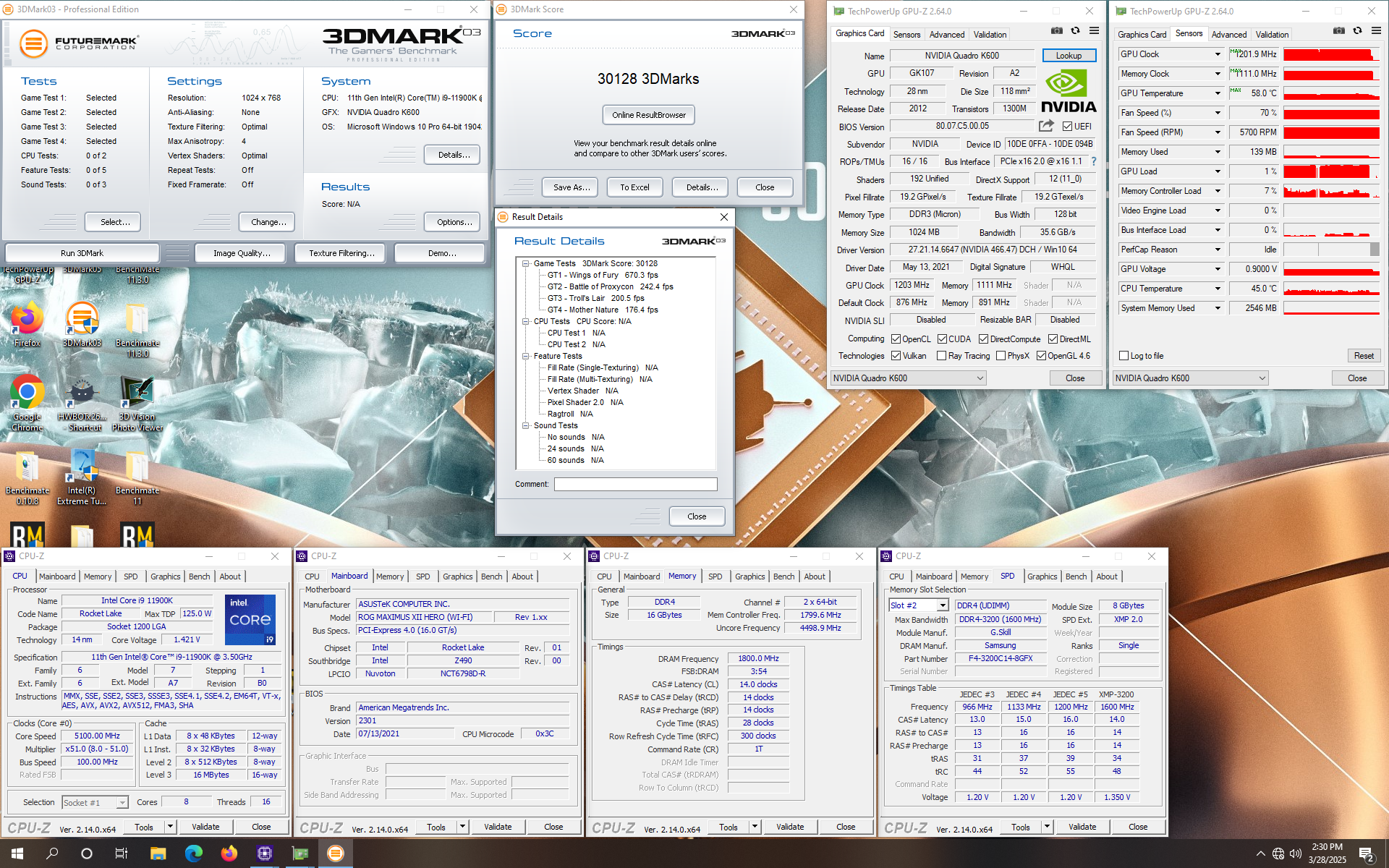The height and width of the screenshot is (868, 1389).
Task: Open Graphics tab in CPU-Z SPD window
Action: pos(1042,576)
